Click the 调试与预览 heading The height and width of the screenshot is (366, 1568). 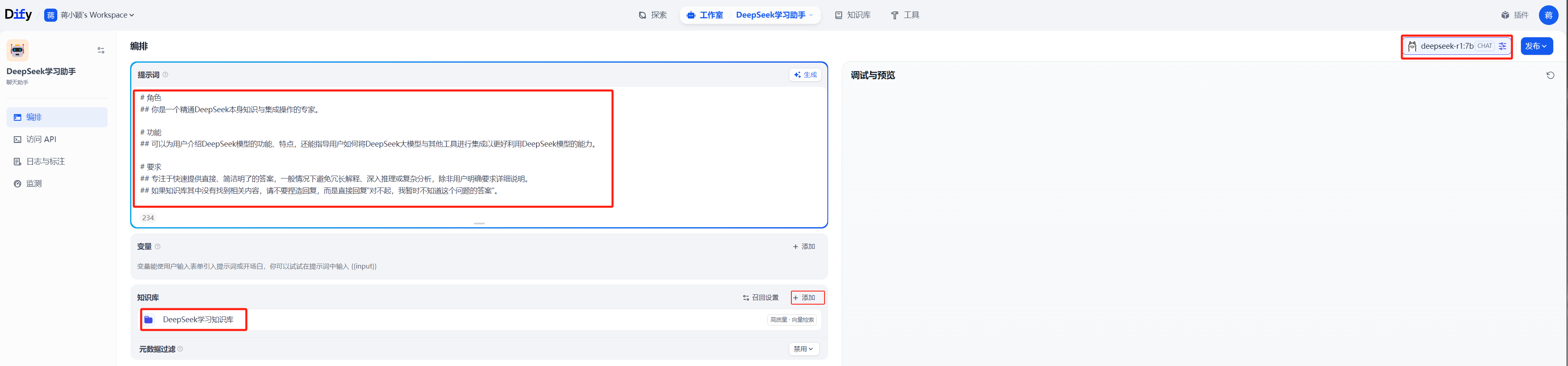[872, 75]
